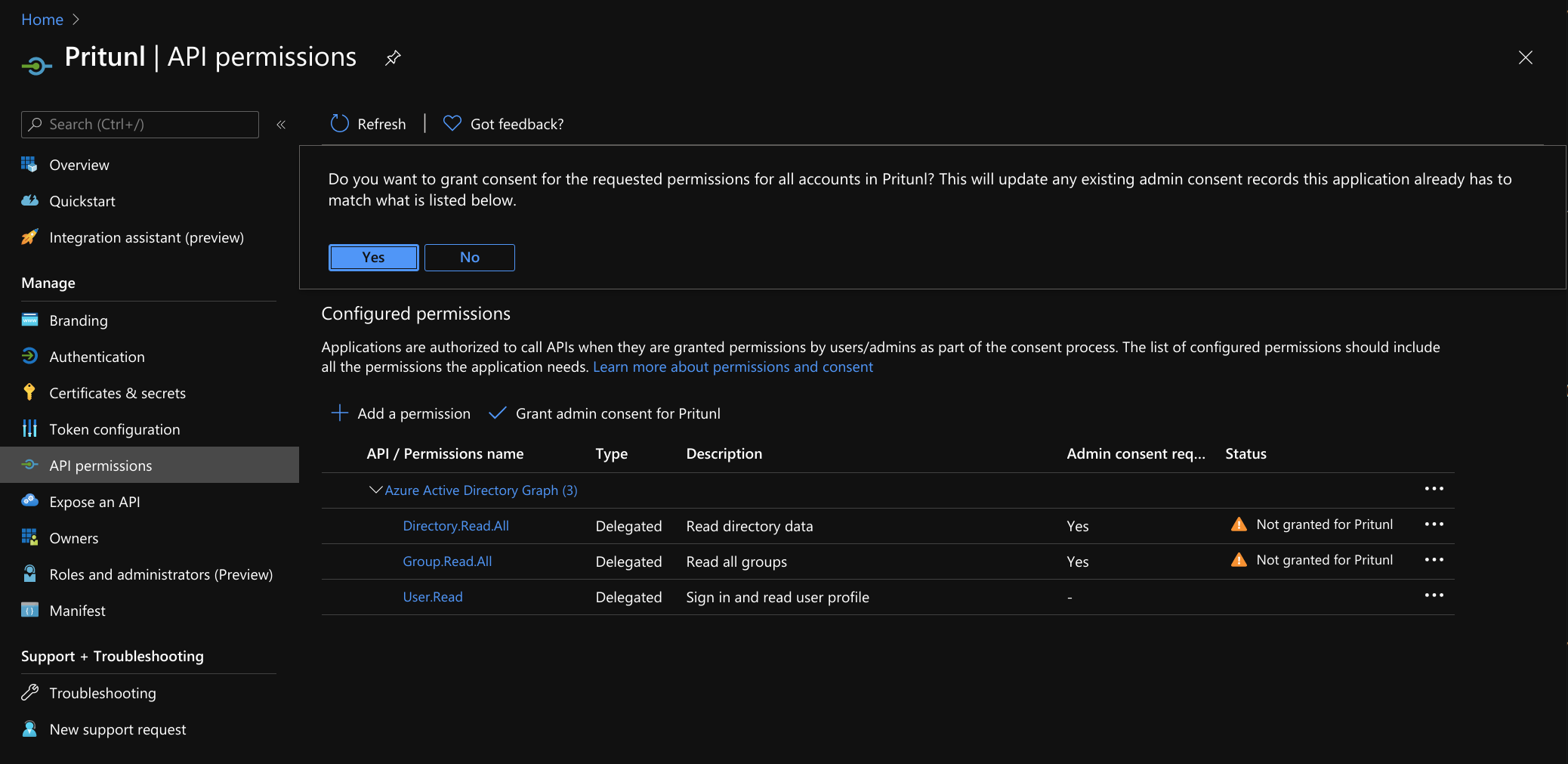The width and height of the screenshot is (1568, 764).
Task: Open ellipsis menu for Azure Active Directory Graph
Action: (1434, 489)
